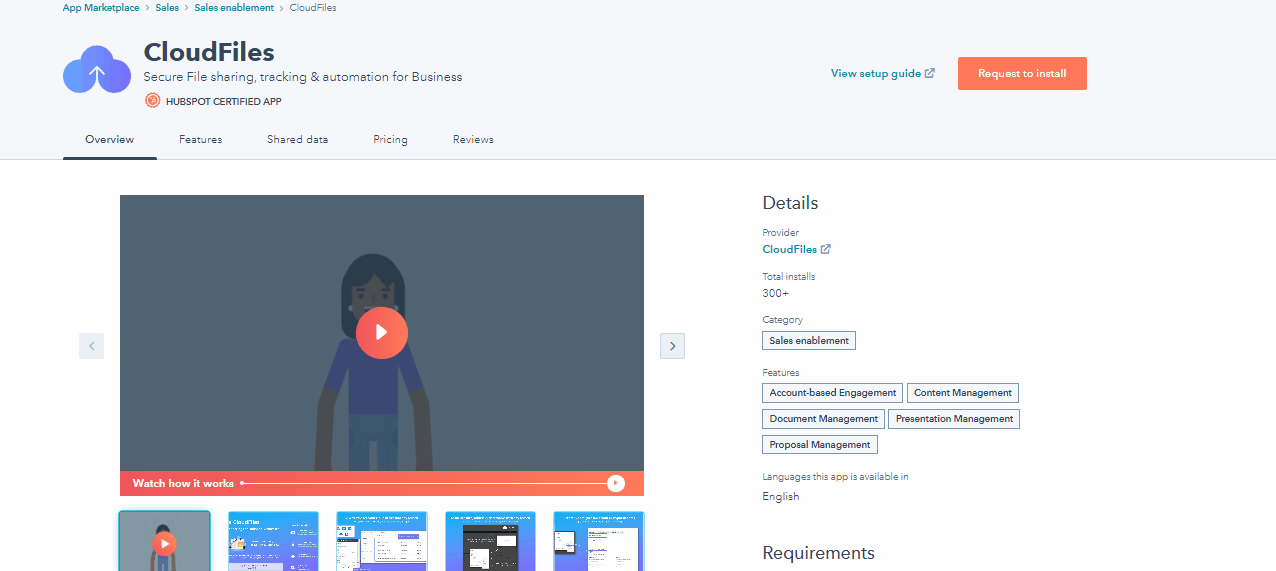Screen dimensions: 1276x571
Task: Select Content Management feature tag
Action: pyautogui.click(x=963, y=393)
